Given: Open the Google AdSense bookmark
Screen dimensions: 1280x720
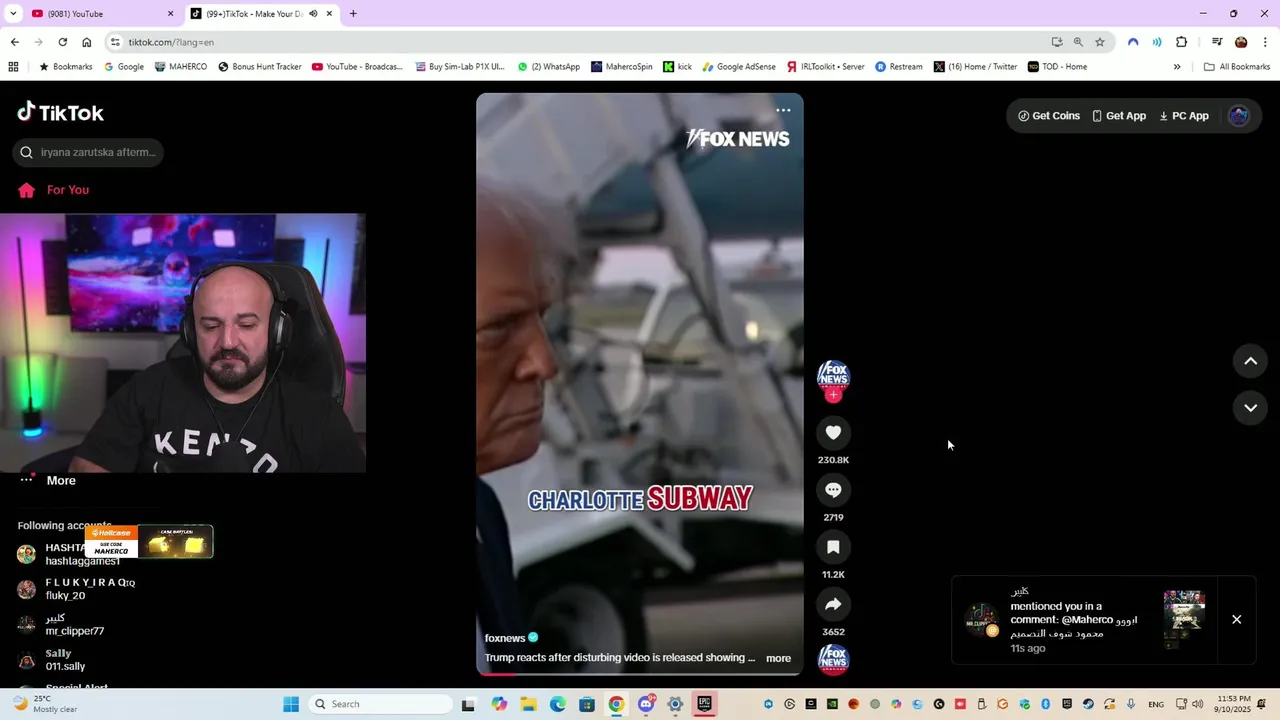Looking at the screenshot, I should 739,67.
